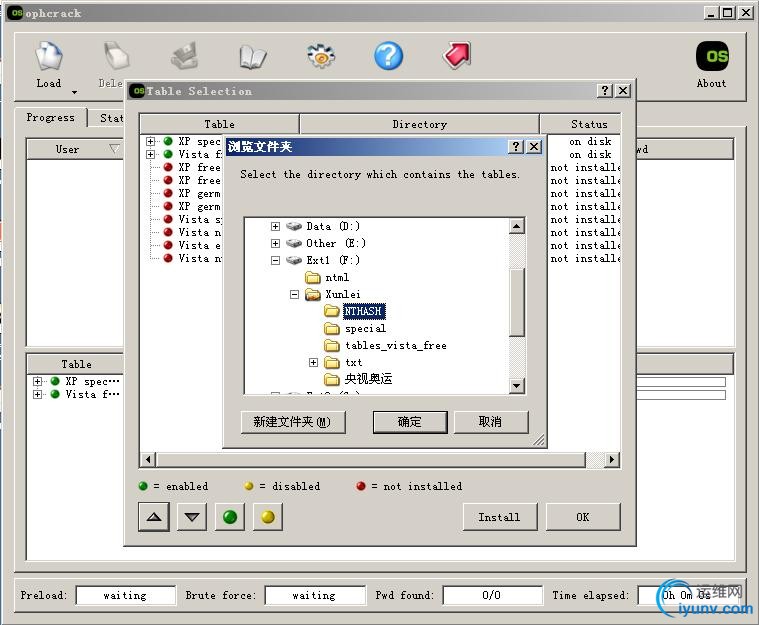The width and height of the screenshot is (759, 625).
Task: Click the Load toolbar icon
Action: 49,57
